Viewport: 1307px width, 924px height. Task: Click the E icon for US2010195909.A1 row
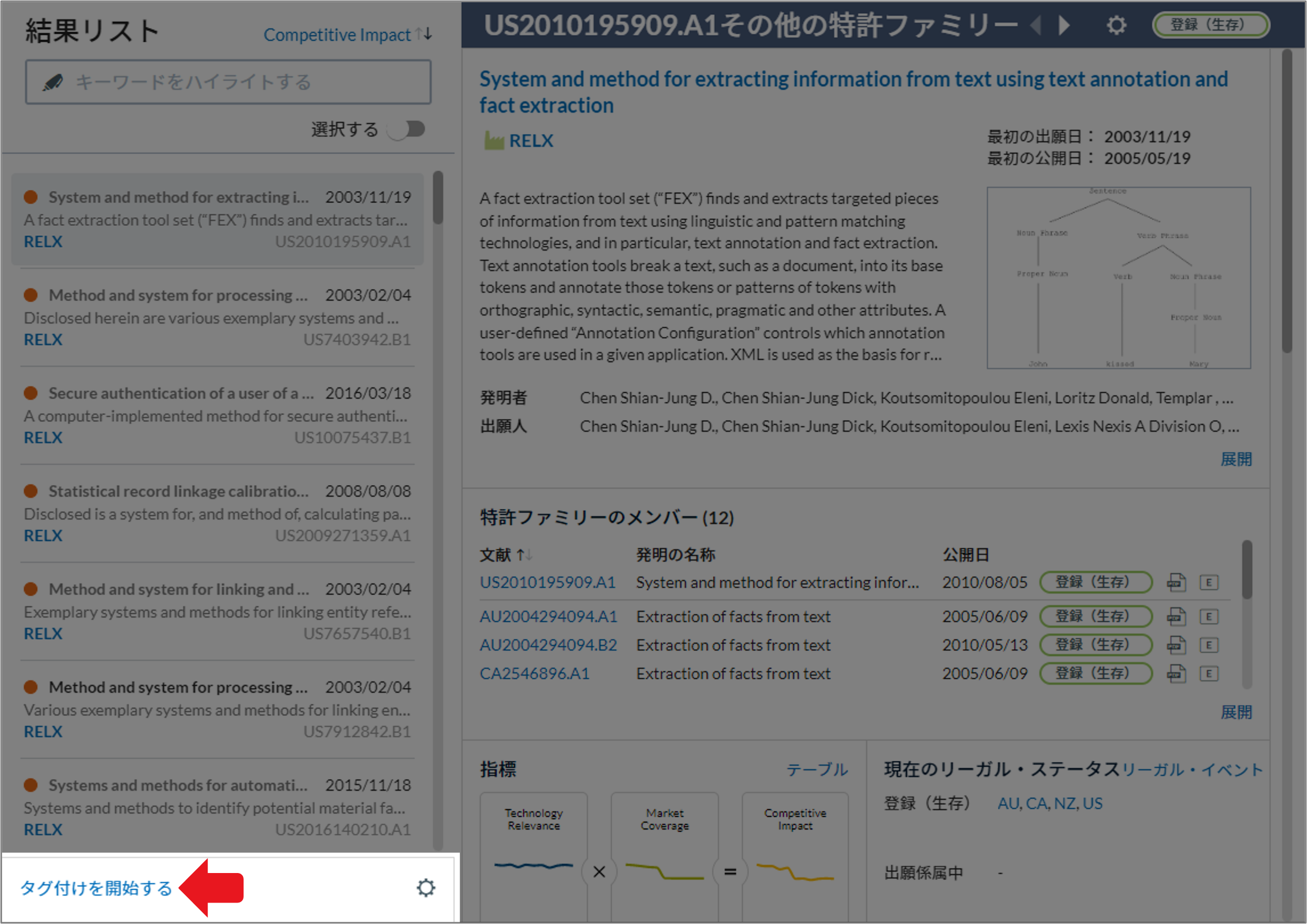(x=1210, y=582)
